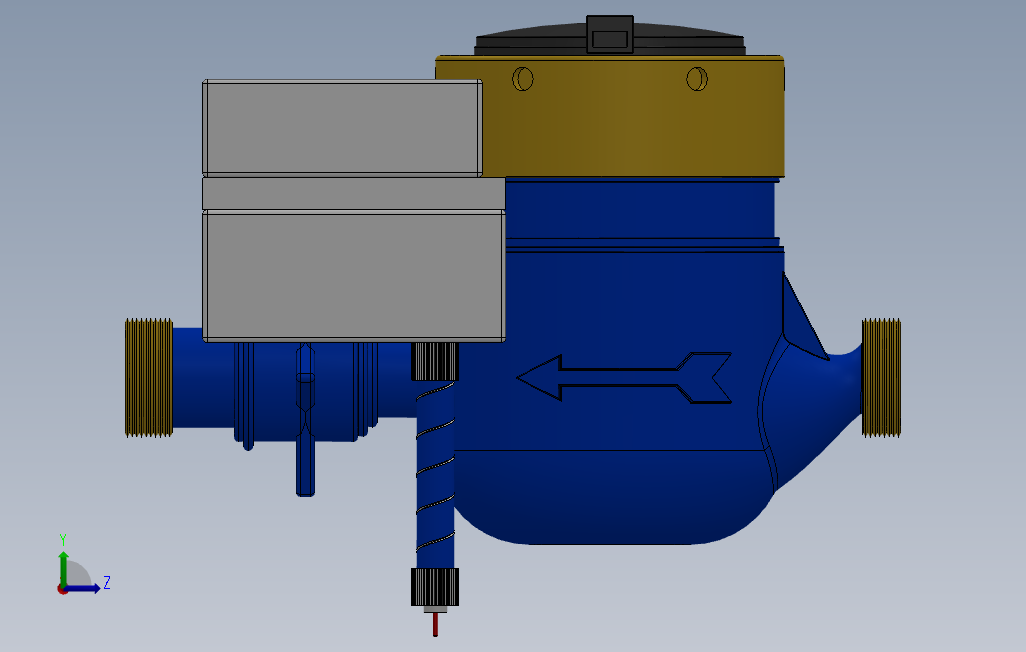This screenshot has width=1026, height=652.
Task: Select the upper knurled cable gland under the gray box
Action: 435,361
